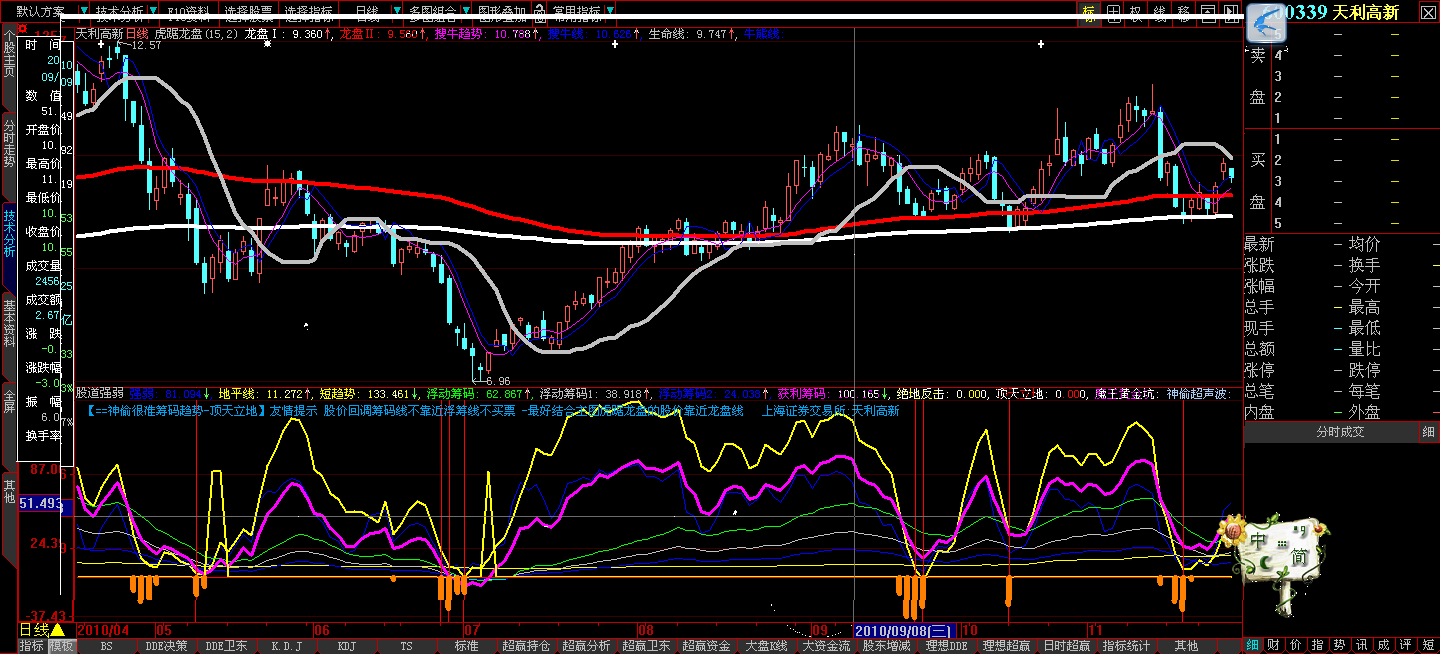Click the yellow triangle next to 日线
Screen dimensions: 1440x654
click(x=58, y=630)
